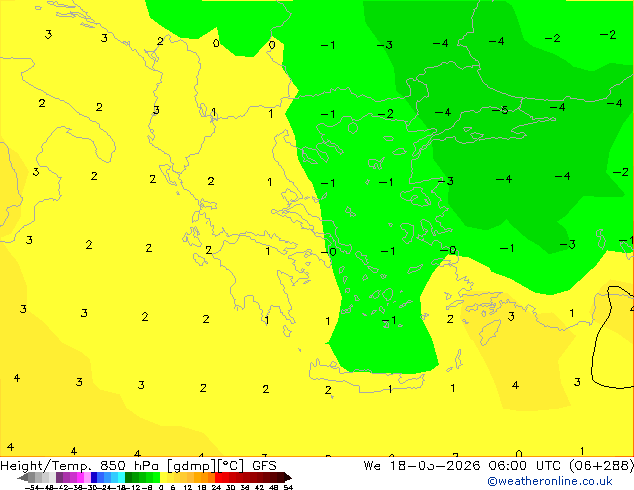Click the 'GFS' model label
This screenshot has width=634, height=490.
coord(264,466)
